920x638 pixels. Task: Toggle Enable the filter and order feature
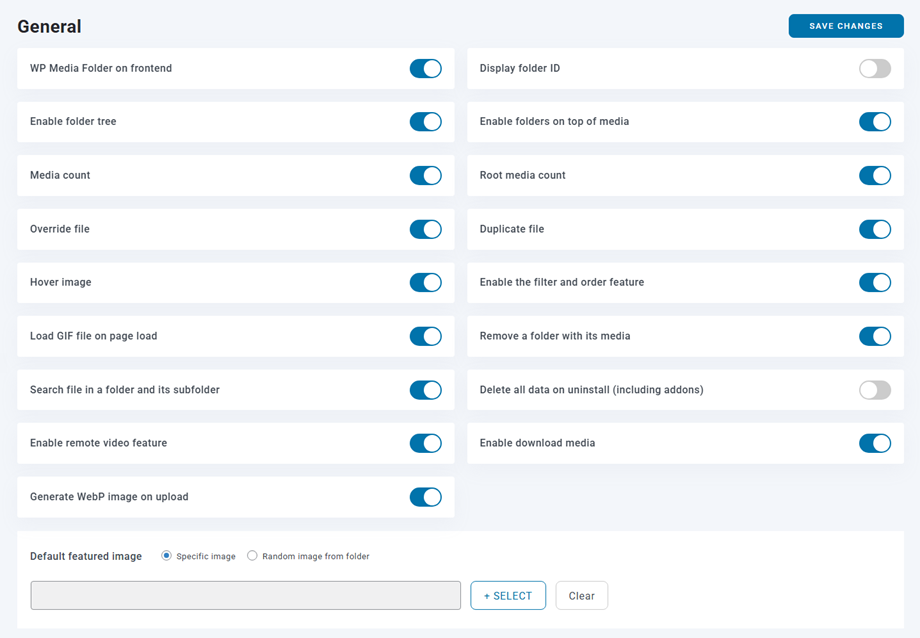(x=874, y=283)
